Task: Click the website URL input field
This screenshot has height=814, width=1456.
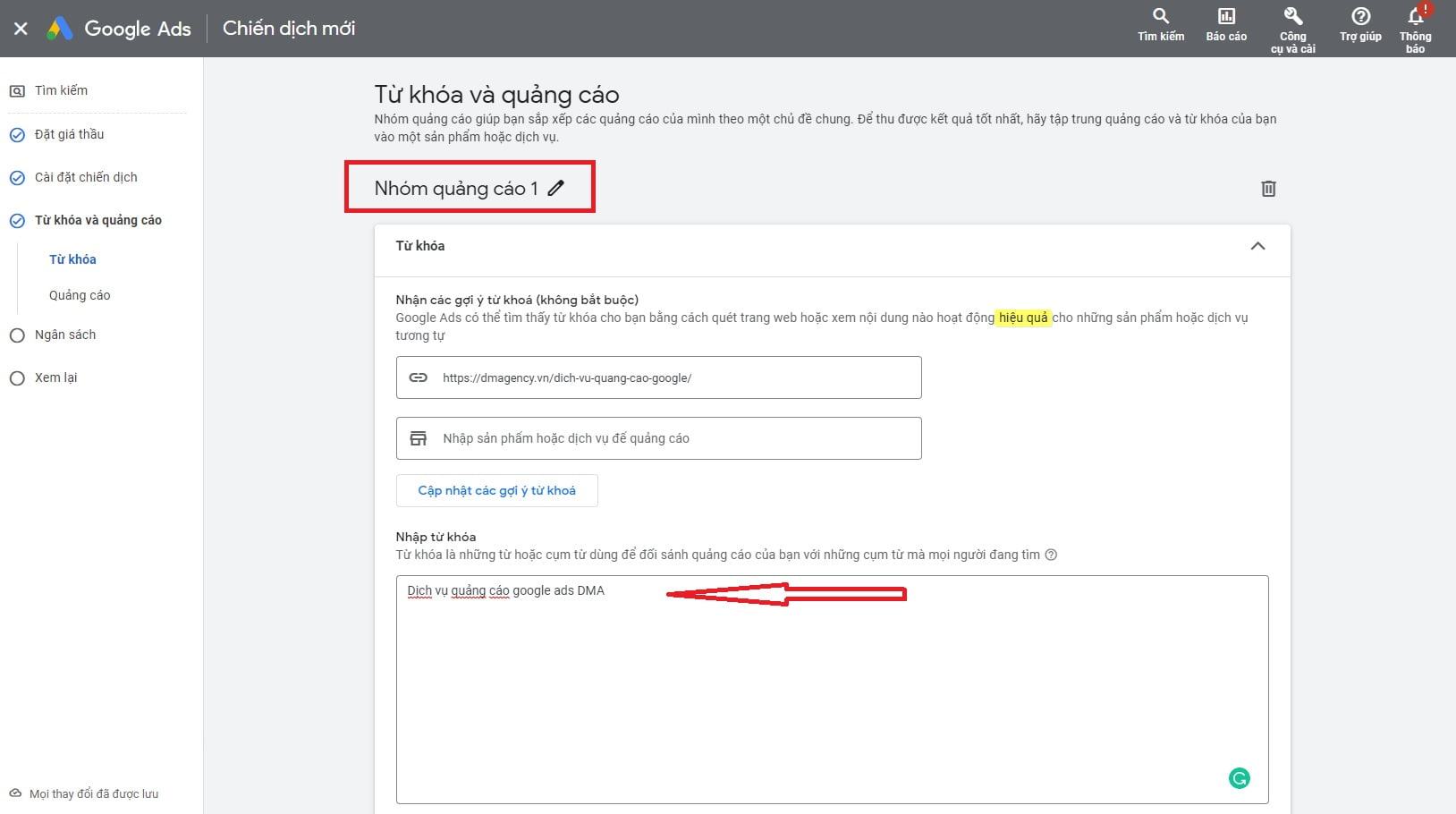Action: [x=658, y=377]
